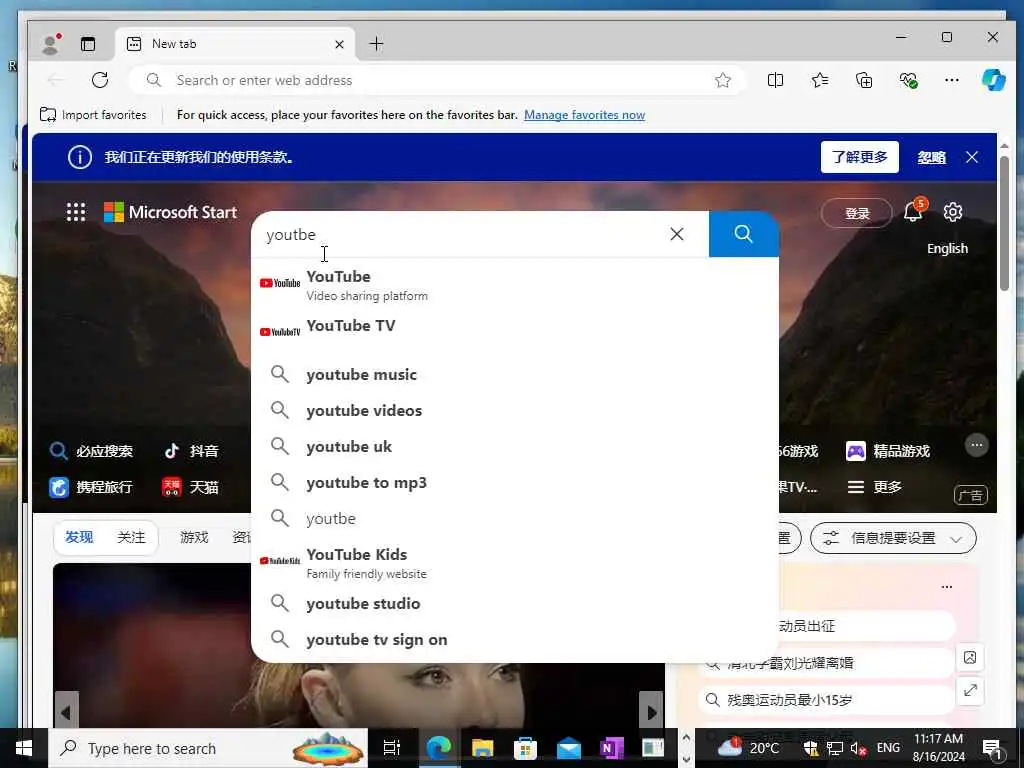Open Task View on taskbar
This screenshot has width=1024, height=768.
coord(391,748)
